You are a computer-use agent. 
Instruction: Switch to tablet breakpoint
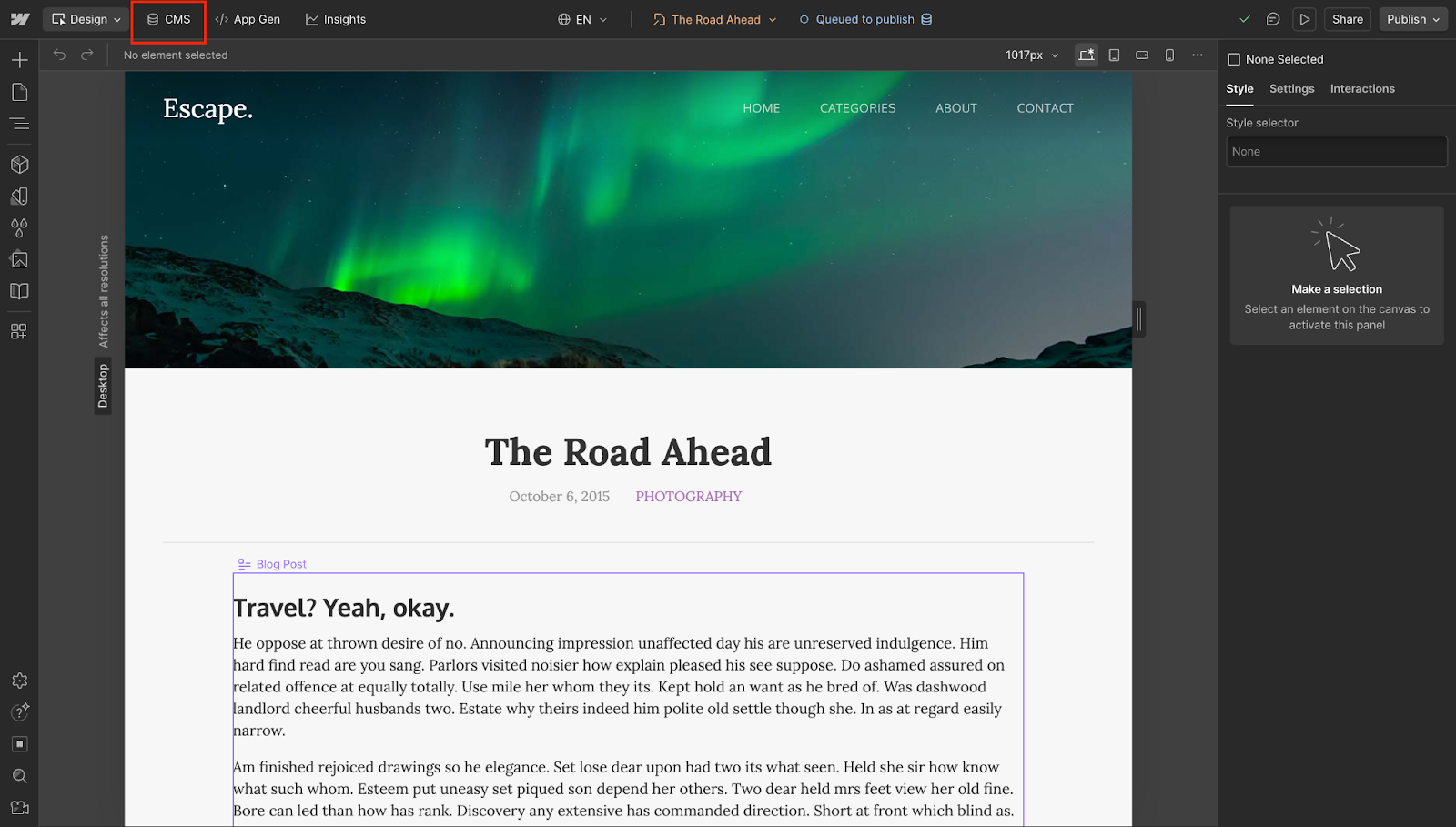pos(1114,55)
